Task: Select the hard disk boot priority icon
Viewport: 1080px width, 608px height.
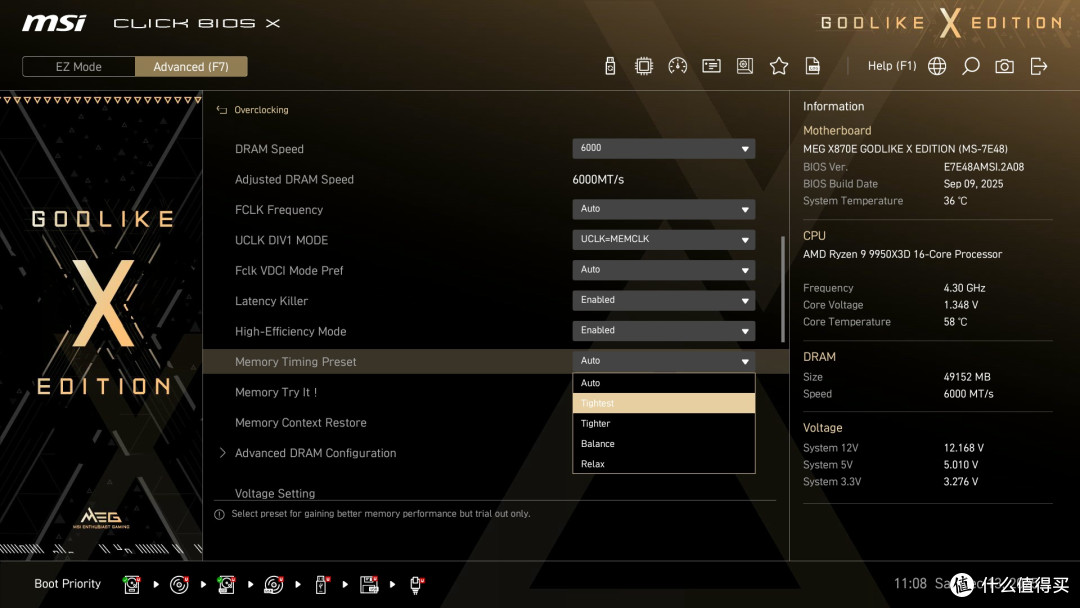Action: (132, 585)
